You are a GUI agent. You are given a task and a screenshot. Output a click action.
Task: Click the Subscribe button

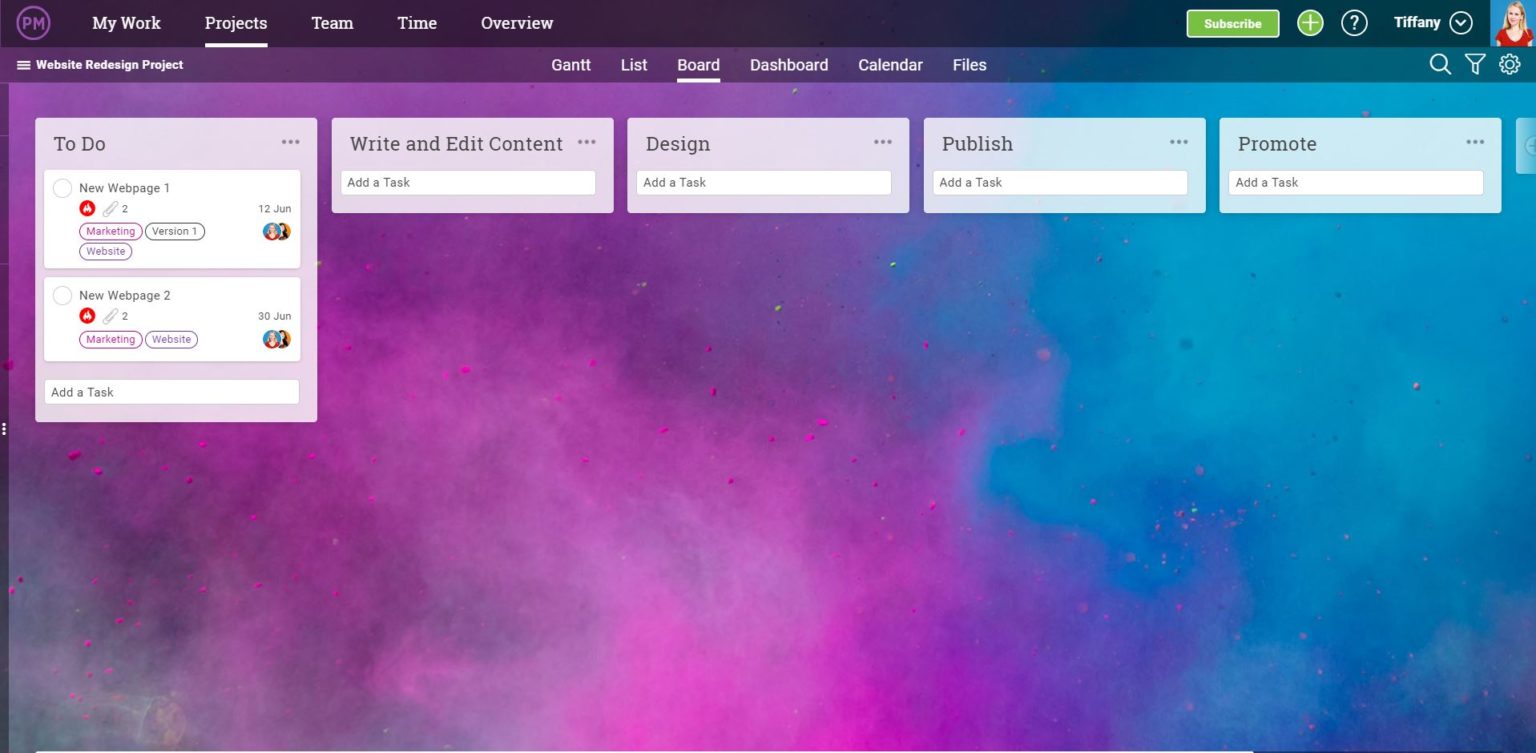click(x=1232, y=23)
